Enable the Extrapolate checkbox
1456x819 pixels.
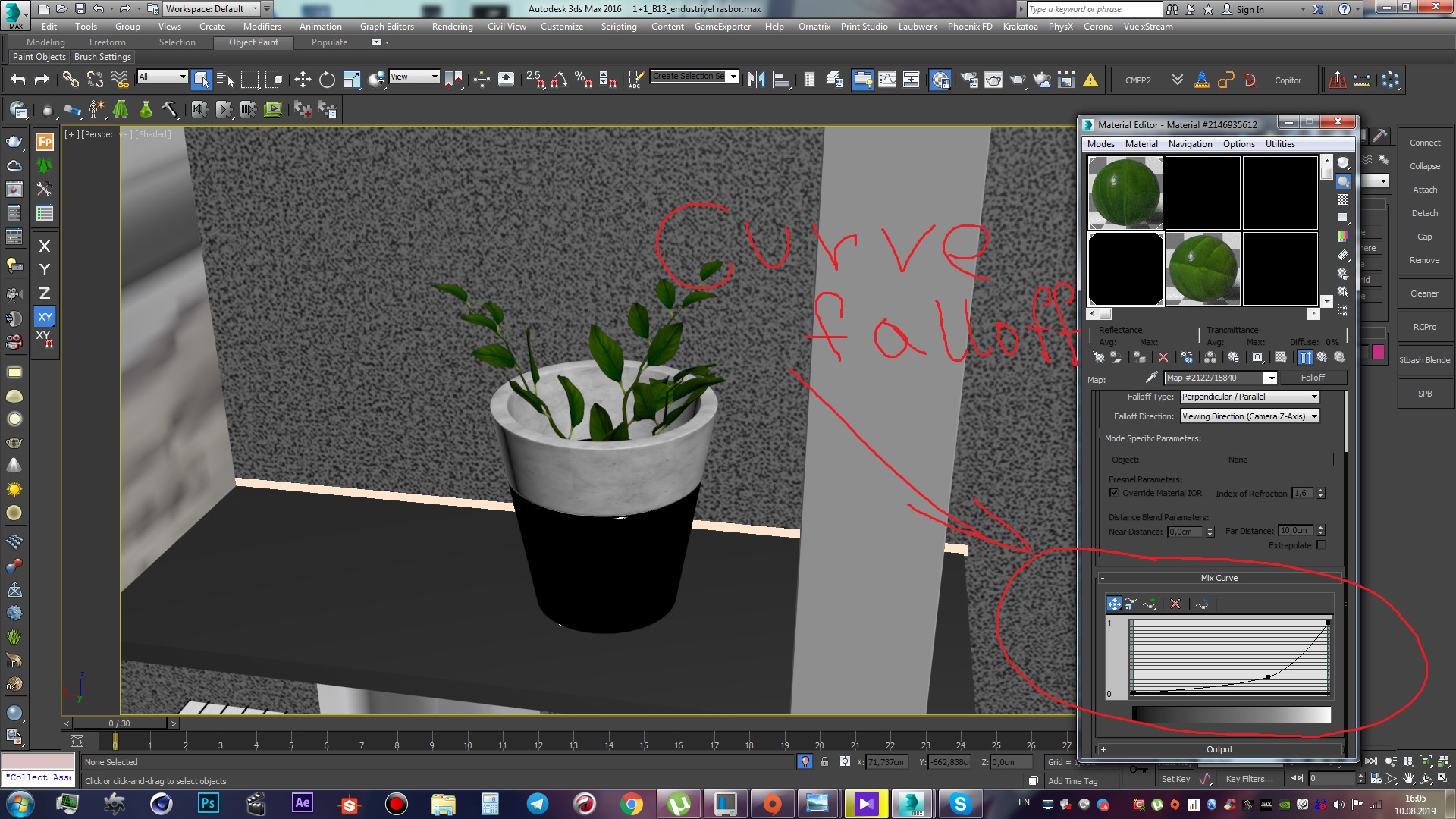click(1321, 545)
